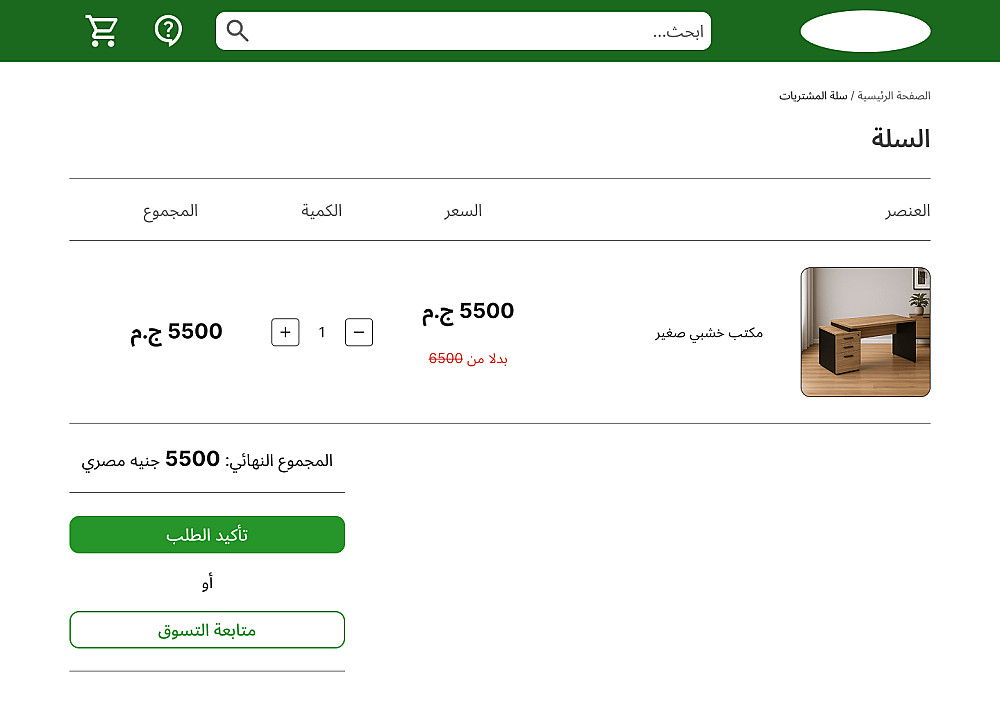
Task: Click product name مكتب خشبي صغير
Action: 709,333
